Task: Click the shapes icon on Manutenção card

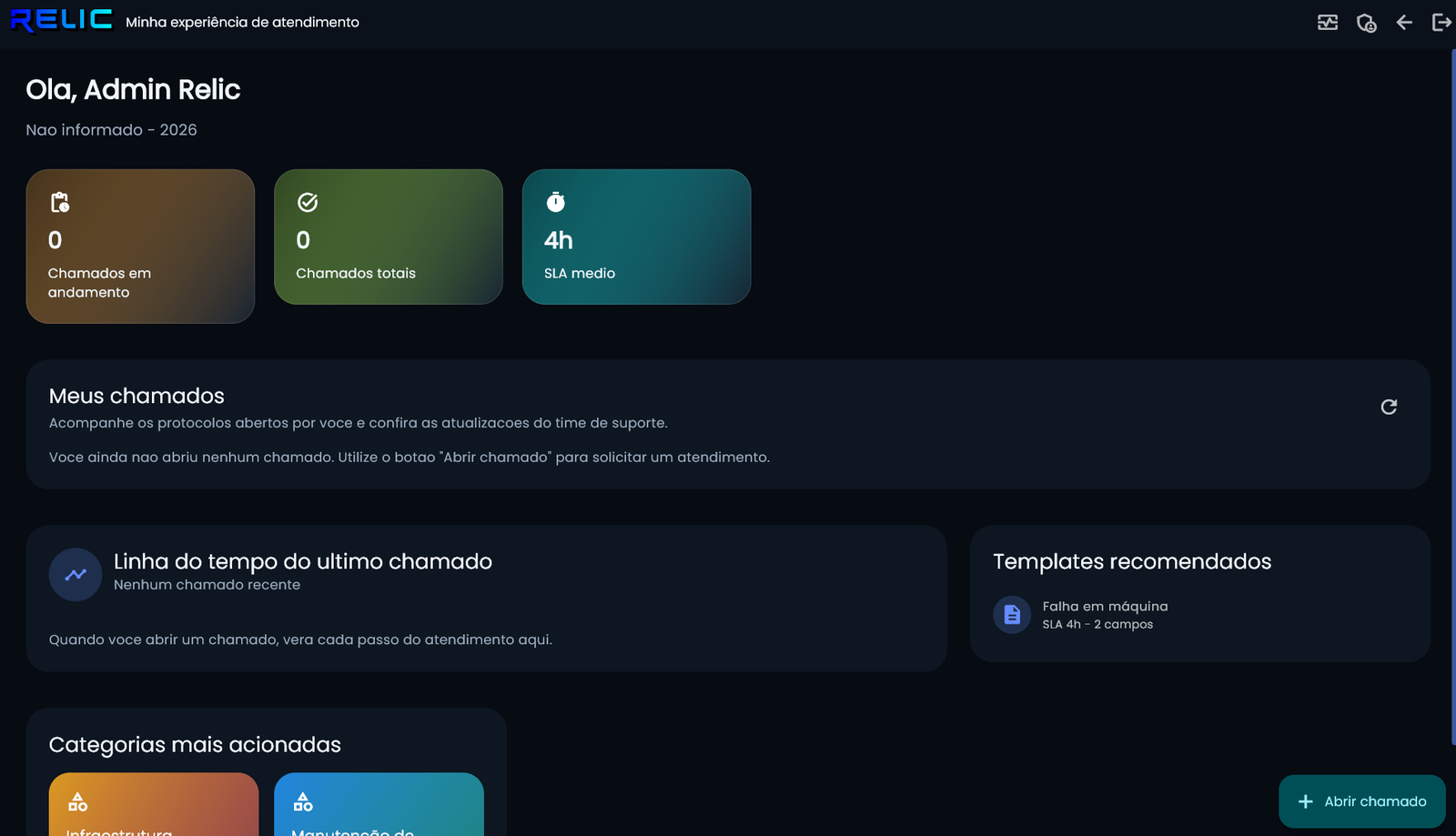Action: (x=303, y=801)
